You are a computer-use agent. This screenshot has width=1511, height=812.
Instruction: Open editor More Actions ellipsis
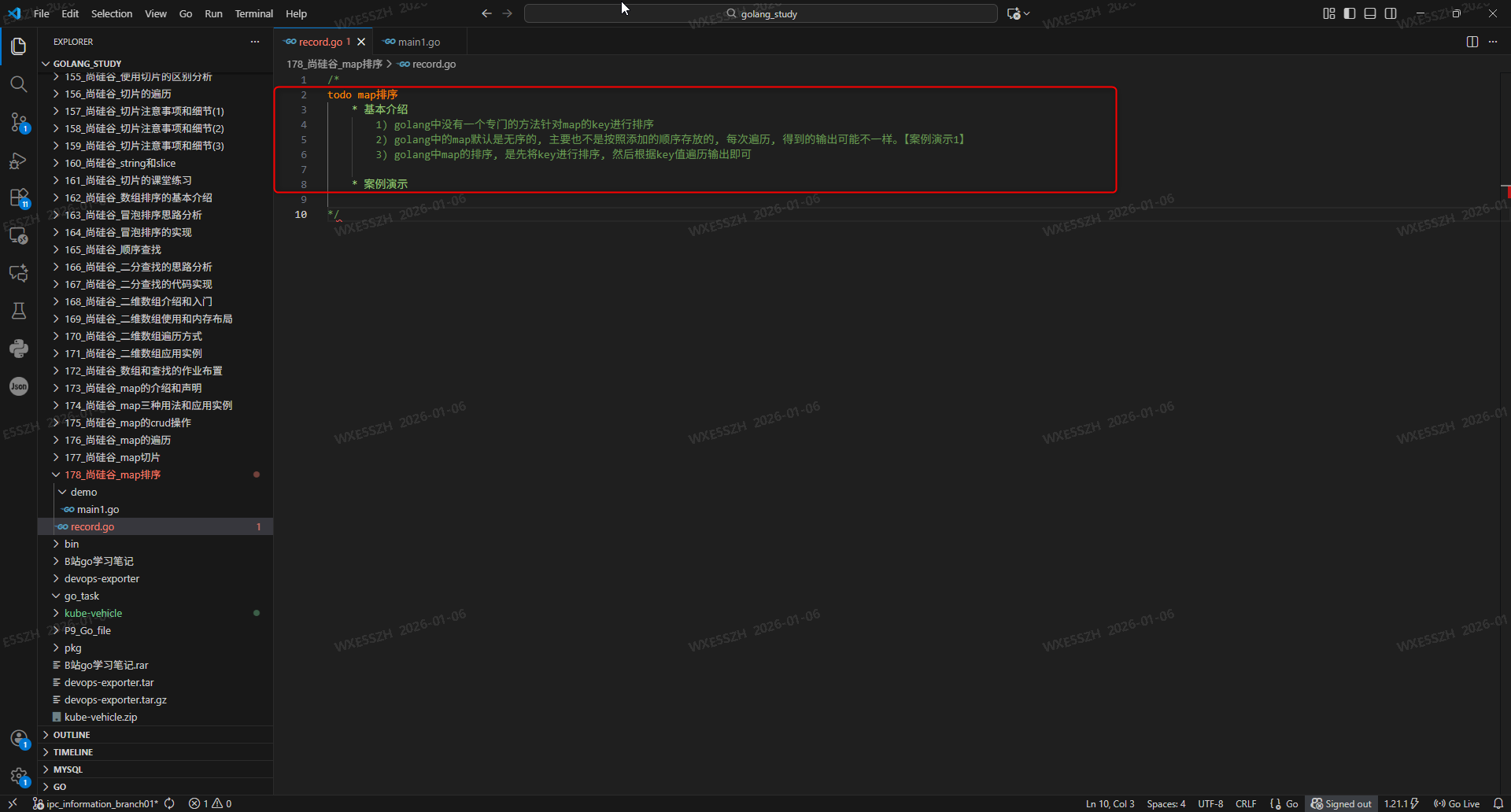(x=1493, y=42)
